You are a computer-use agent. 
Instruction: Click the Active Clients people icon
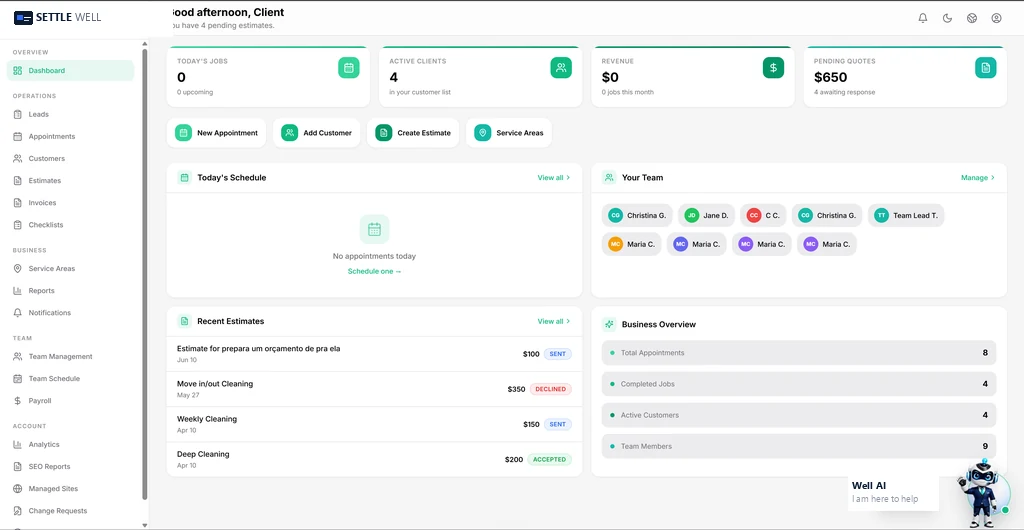(561, 68)
